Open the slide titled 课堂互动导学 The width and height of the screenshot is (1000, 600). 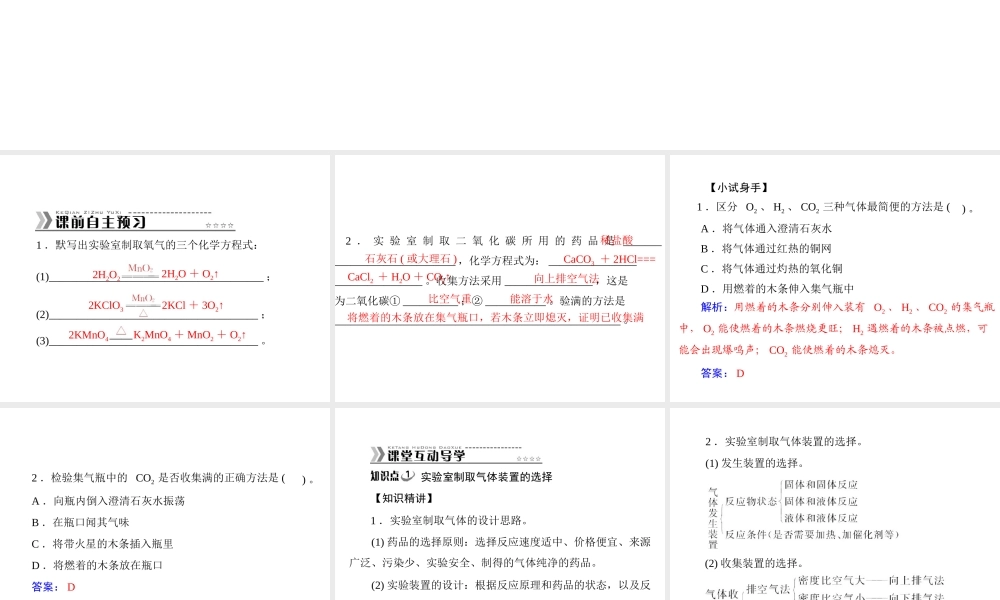pos(499,504)
